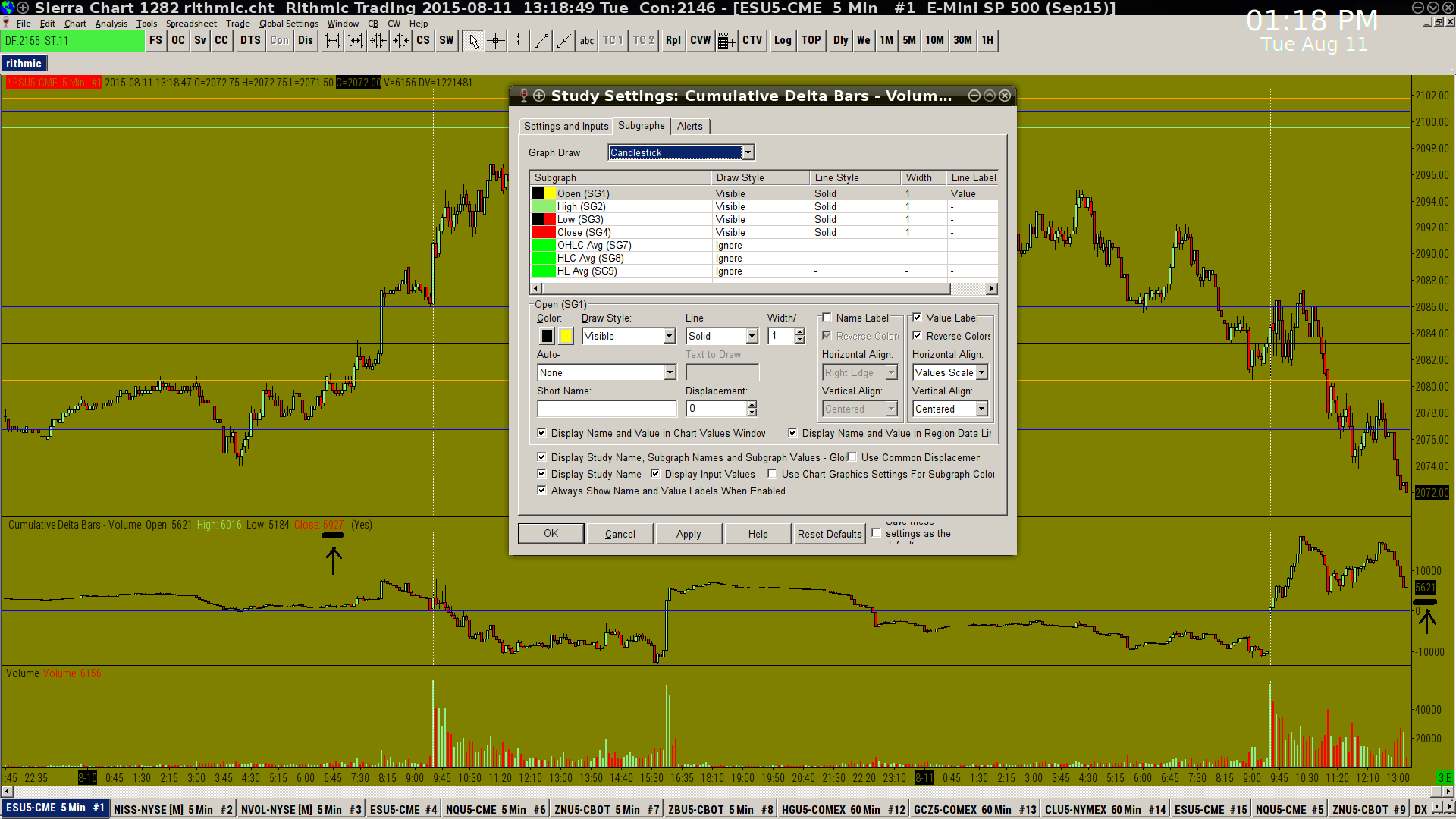
Task: Open the Graph Draw Candlestick dropdown
Action: [x=748, y=152]
